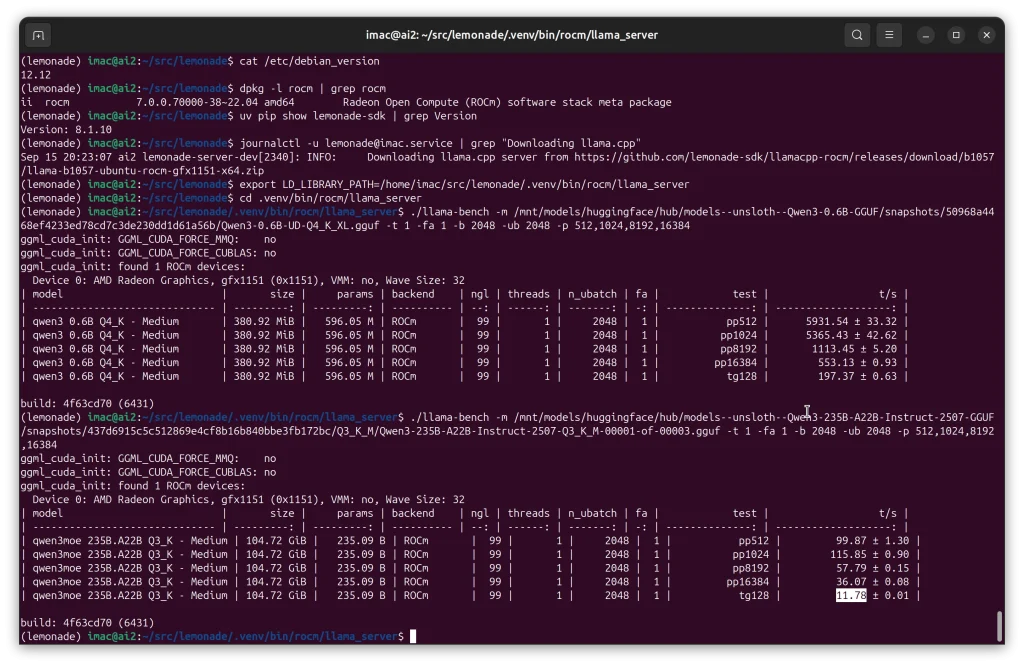Click the 'cat /etc/debian_version' command
Viewport: 1024px width, 666px height.
[x=309, y=61]
